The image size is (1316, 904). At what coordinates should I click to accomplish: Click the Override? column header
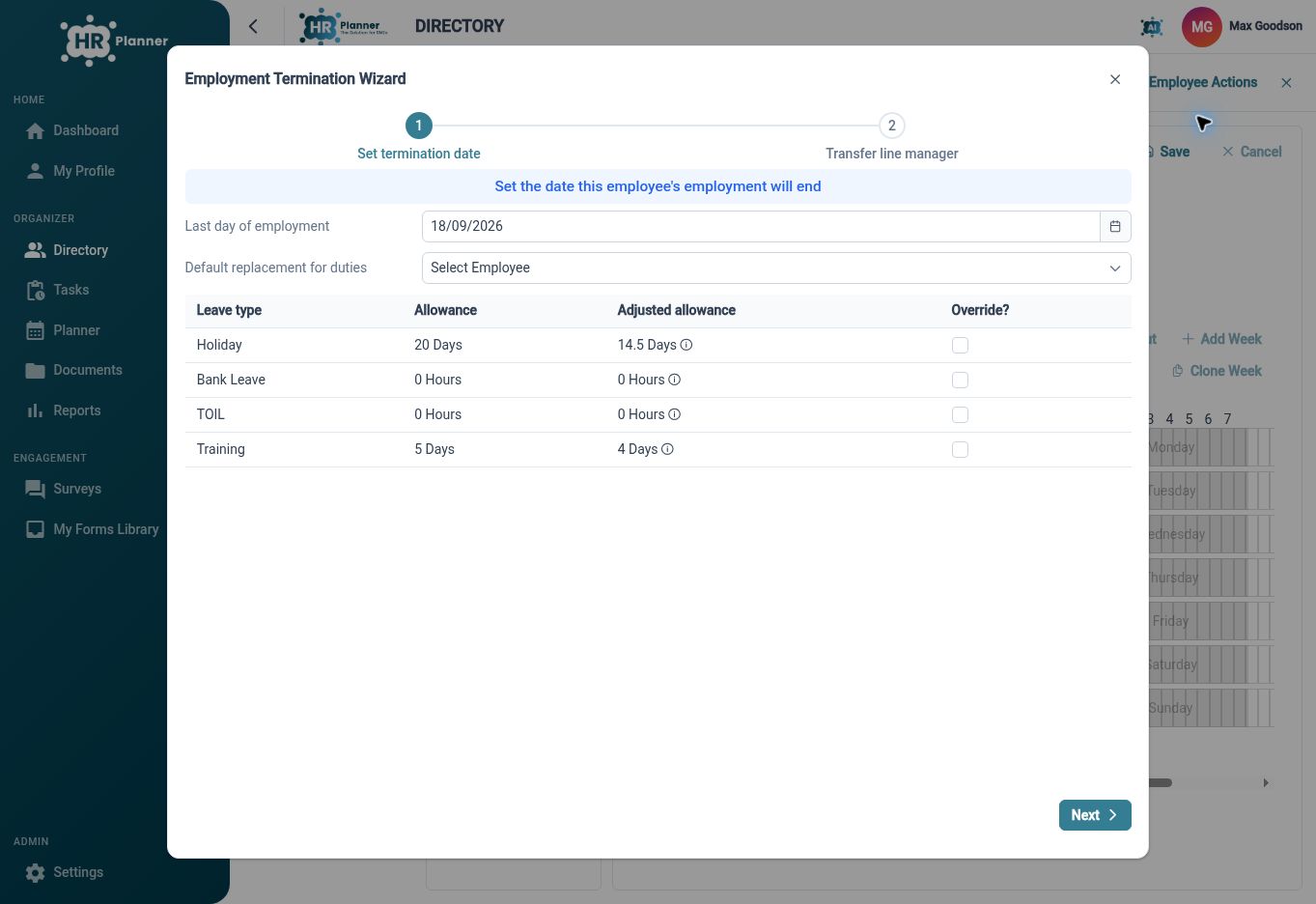point(980,310)
